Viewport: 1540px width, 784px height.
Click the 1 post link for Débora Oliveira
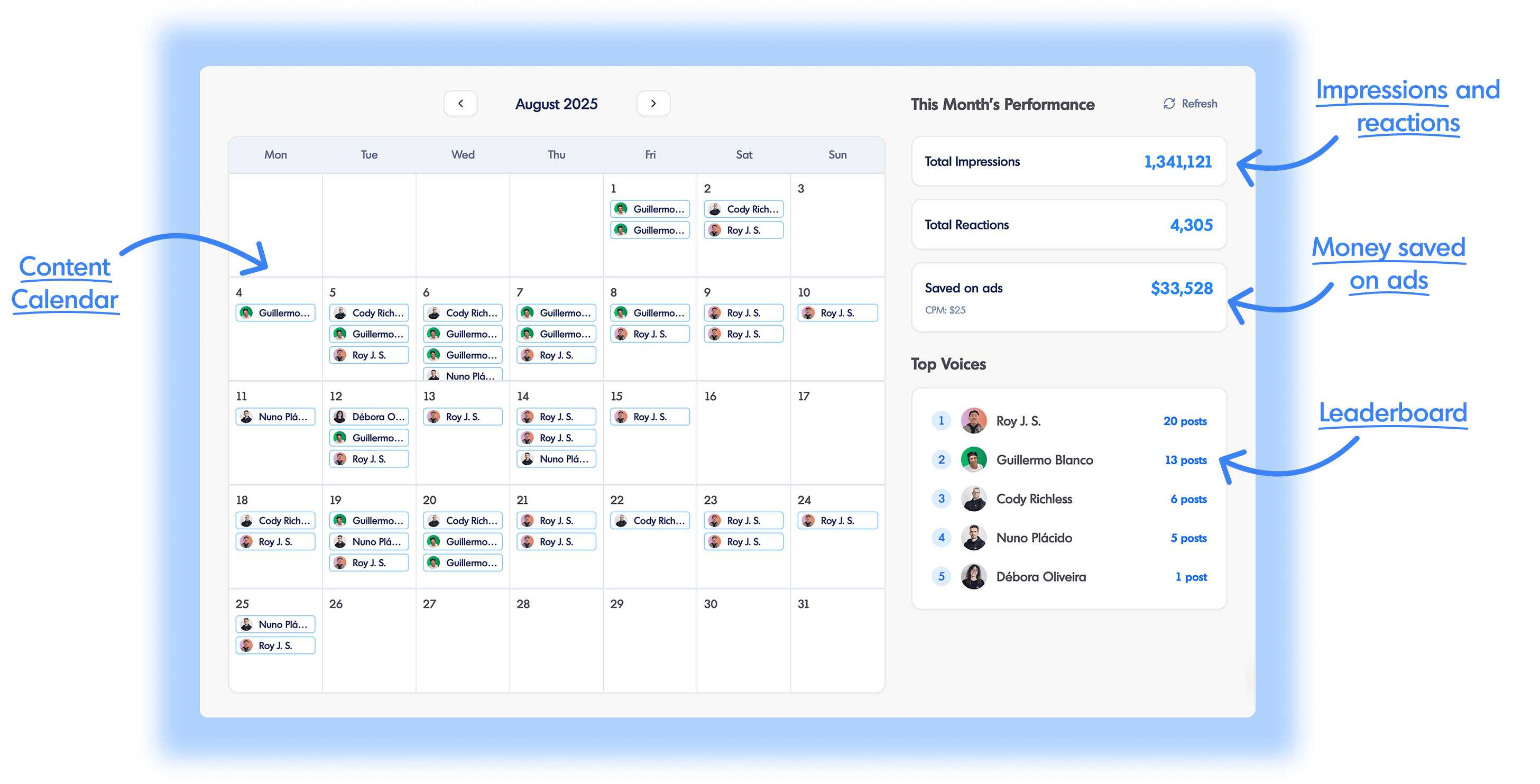coord(1190,576)
